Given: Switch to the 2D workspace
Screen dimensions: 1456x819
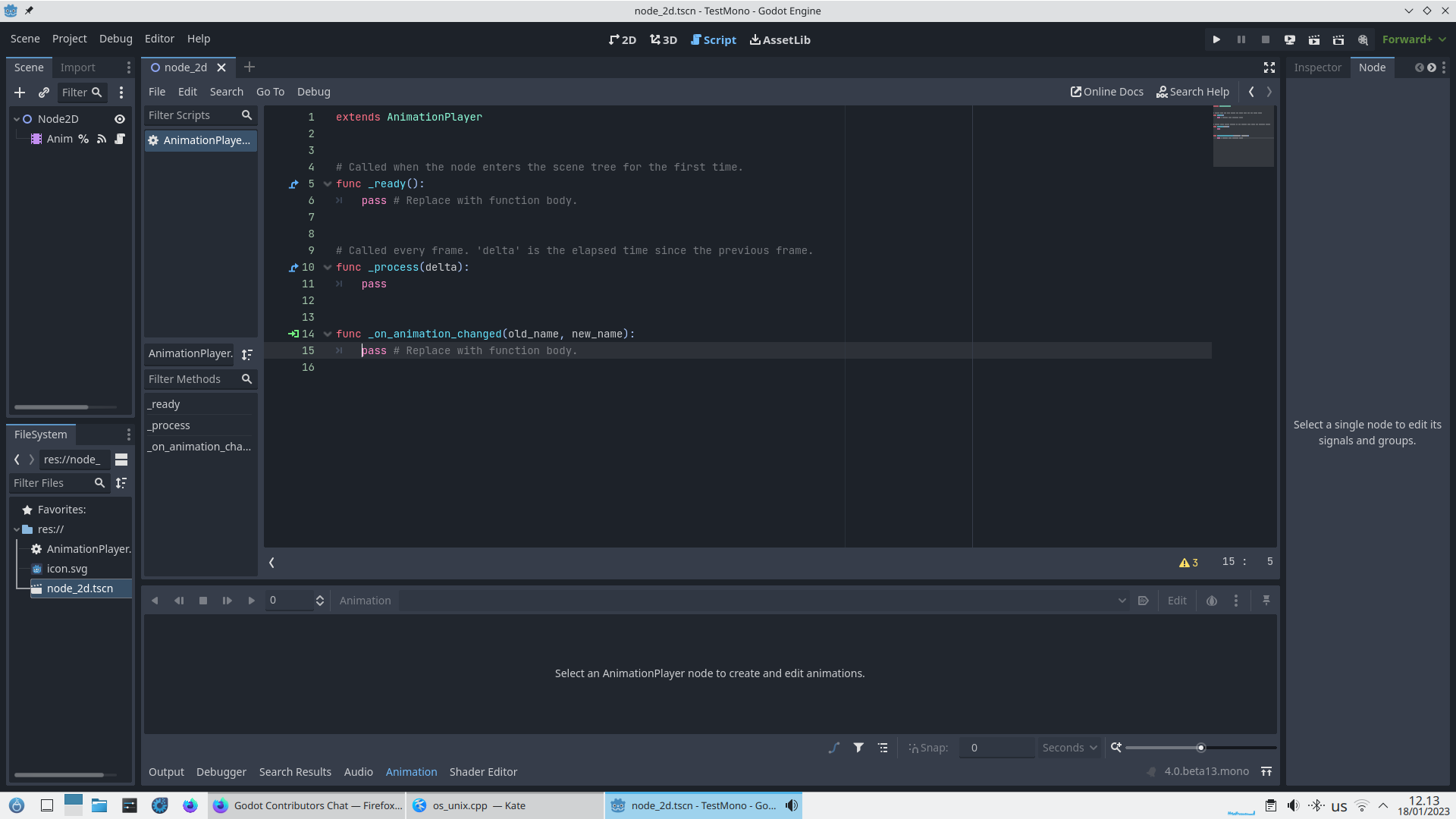Looking at the screenshot, I should click(622, 39).
